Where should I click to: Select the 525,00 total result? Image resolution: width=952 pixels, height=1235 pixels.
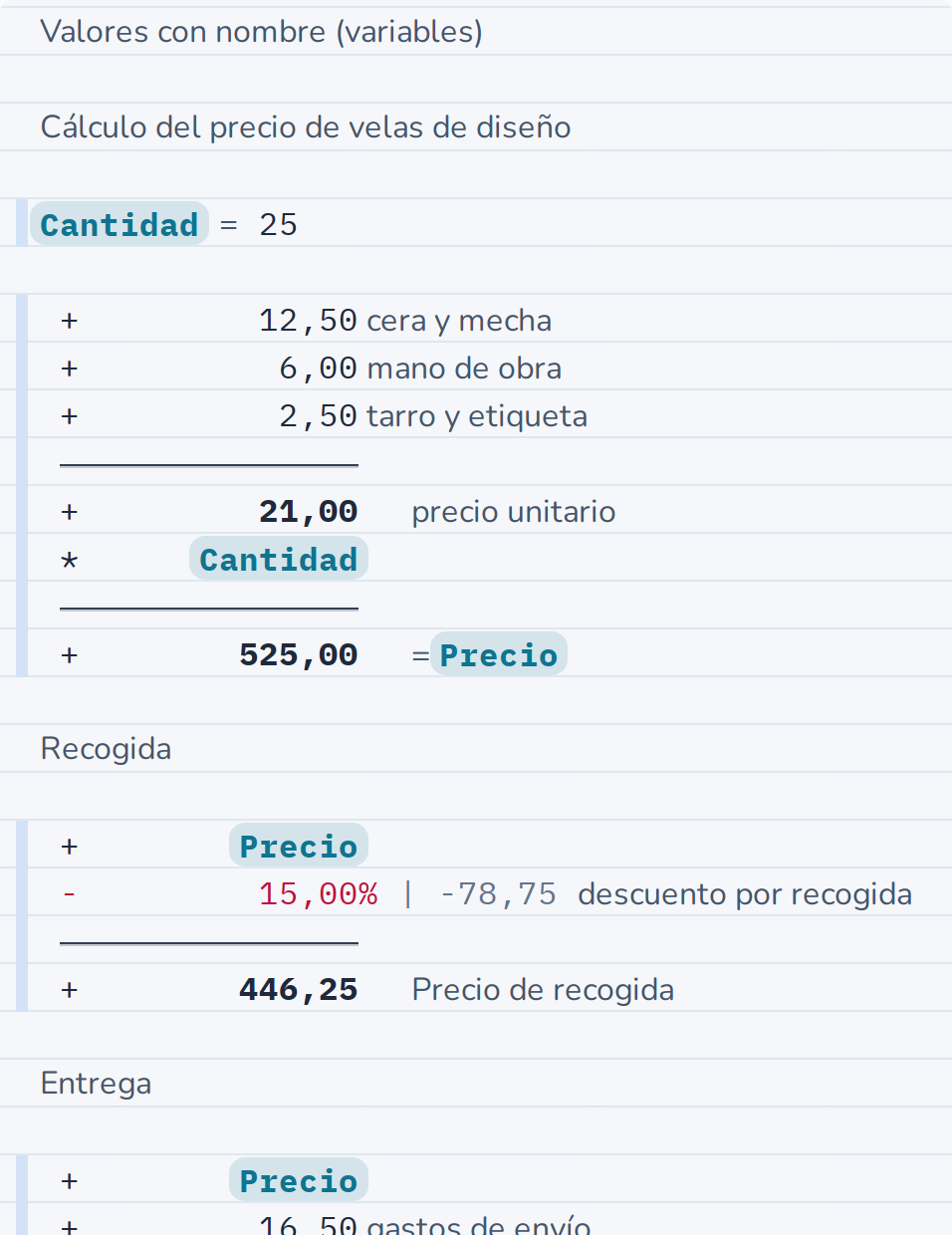click(298, 654)
